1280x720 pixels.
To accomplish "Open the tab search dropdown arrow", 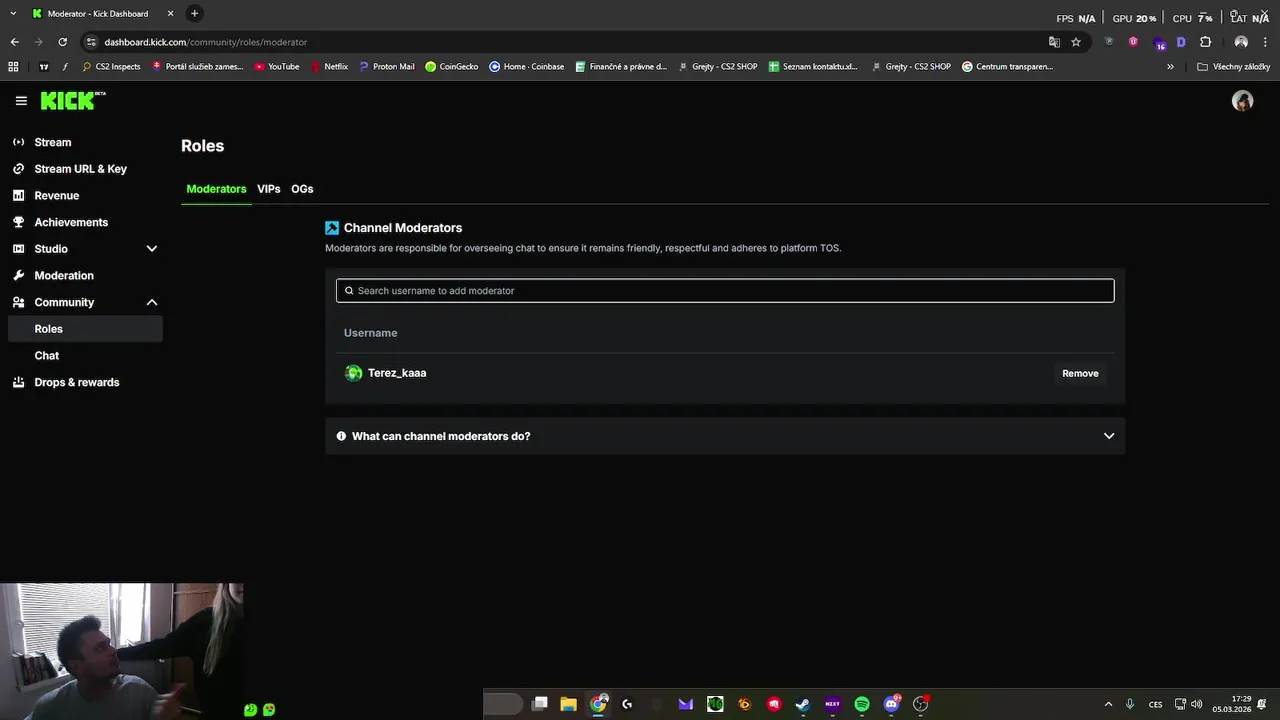I will click(13, 13).
